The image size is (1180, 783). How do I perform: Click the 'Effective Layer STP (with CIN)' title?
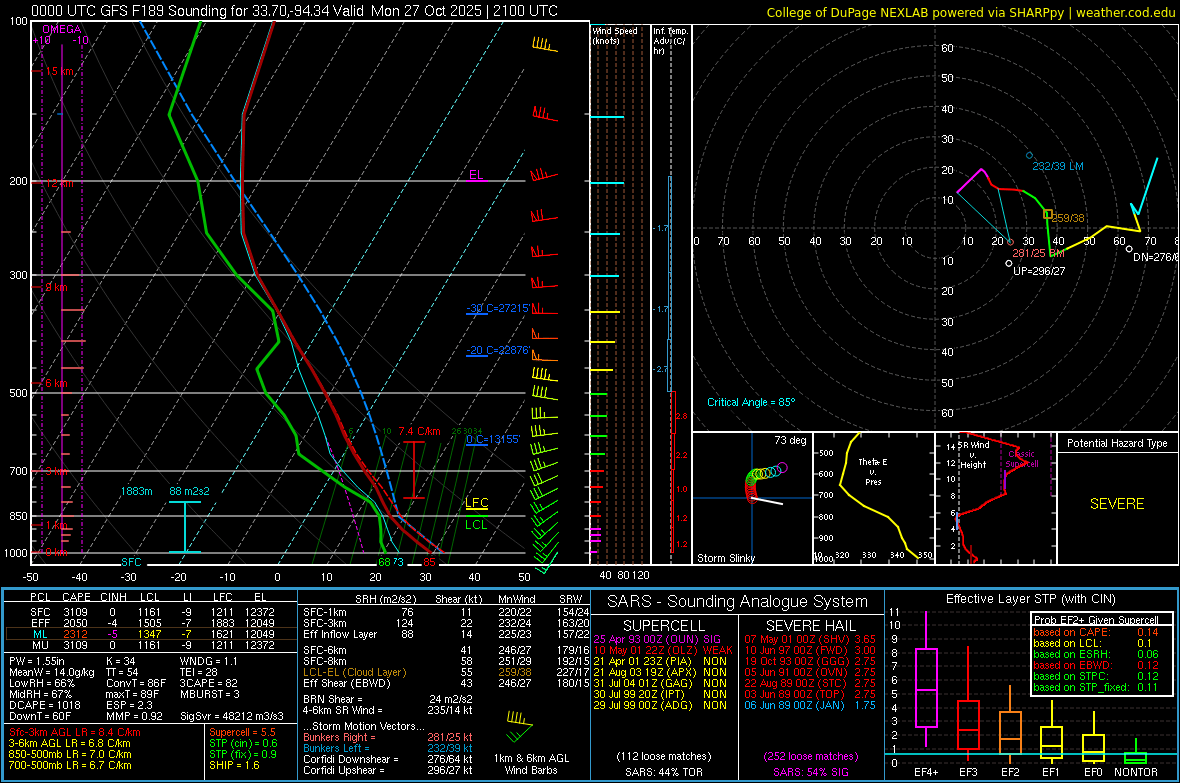pos(1030,599)
